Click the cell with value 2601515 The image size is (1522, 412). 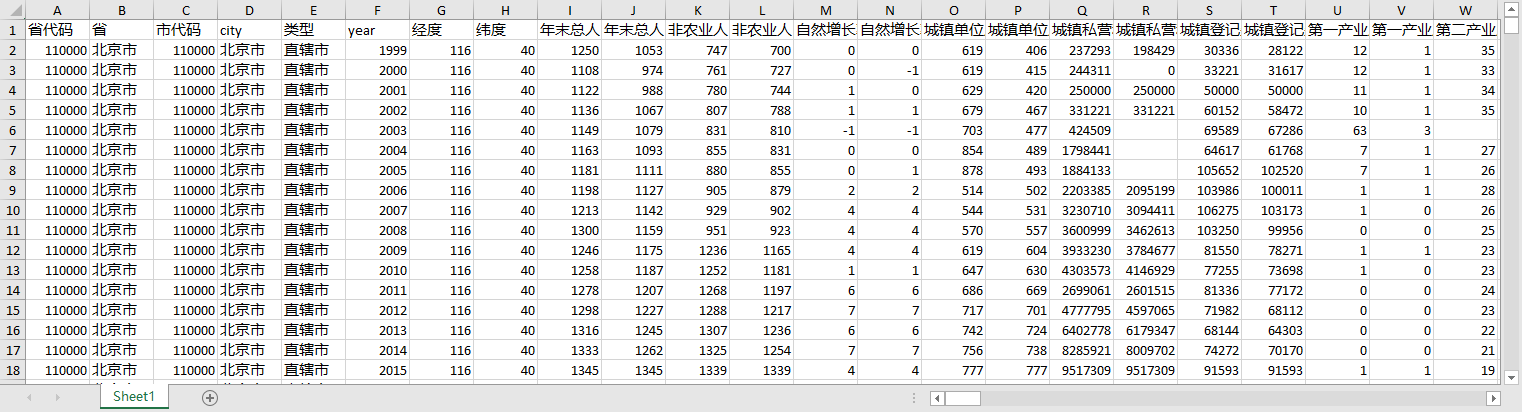pyautogui.click(x=1145, y=290)
